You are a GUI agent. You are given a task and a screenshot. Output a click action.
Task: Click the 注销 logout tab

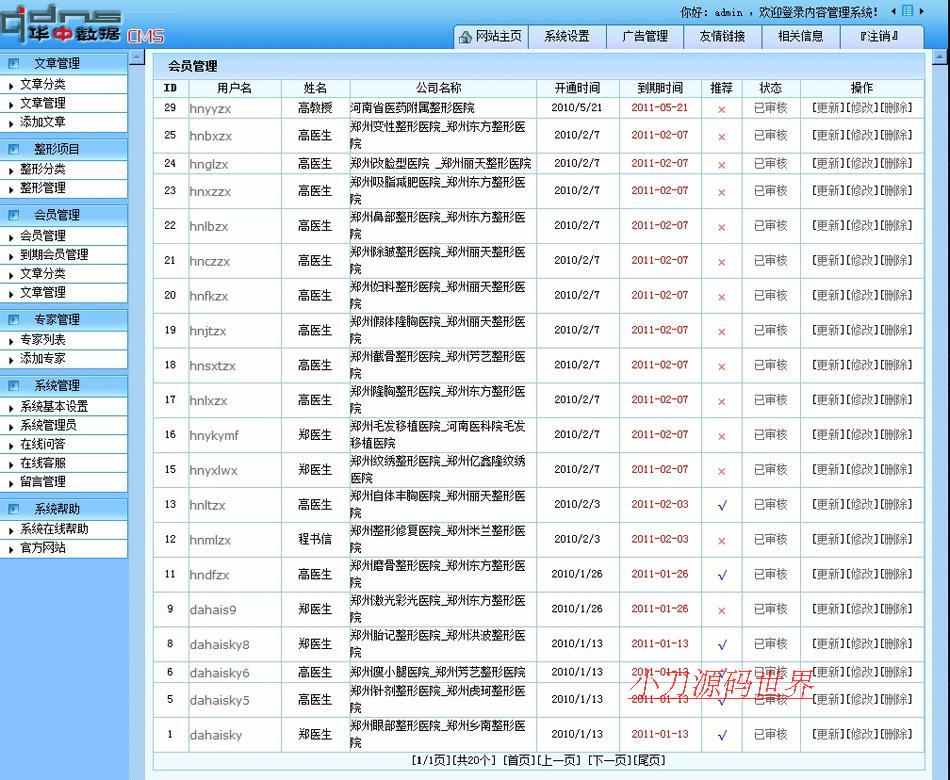[x=880, y=36]
